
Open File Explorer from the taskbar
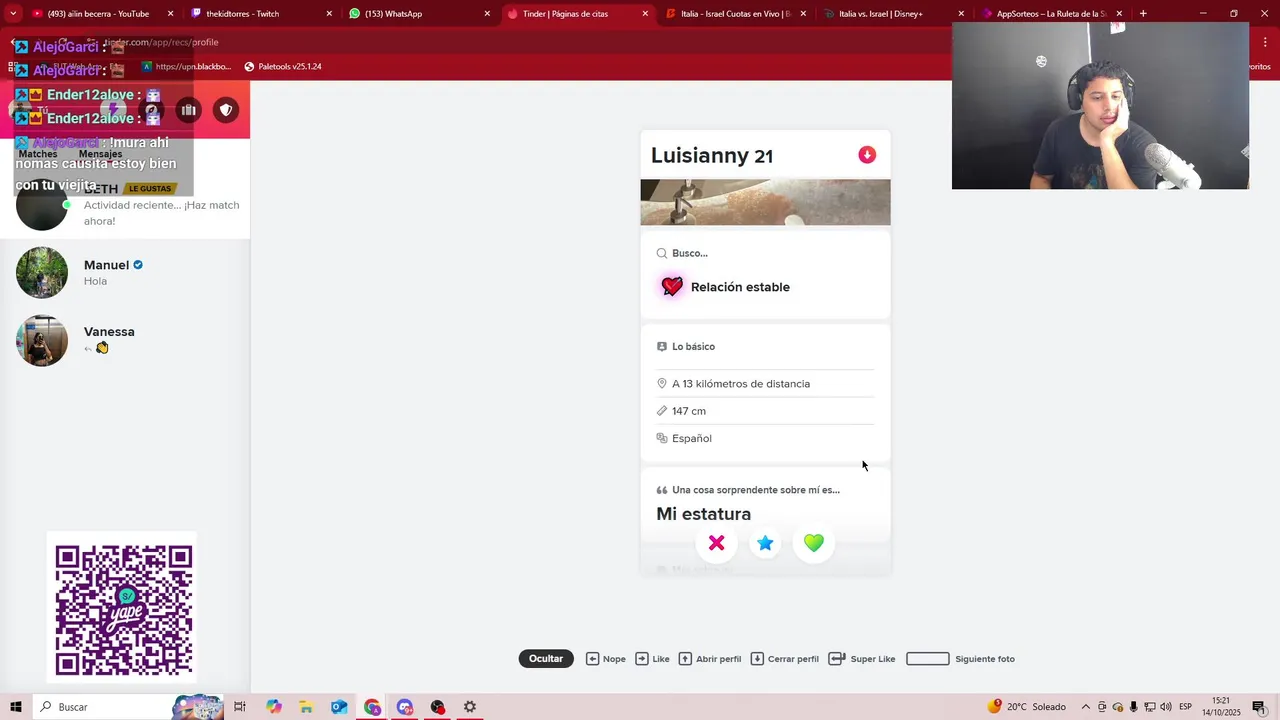(x=306, y=707)
